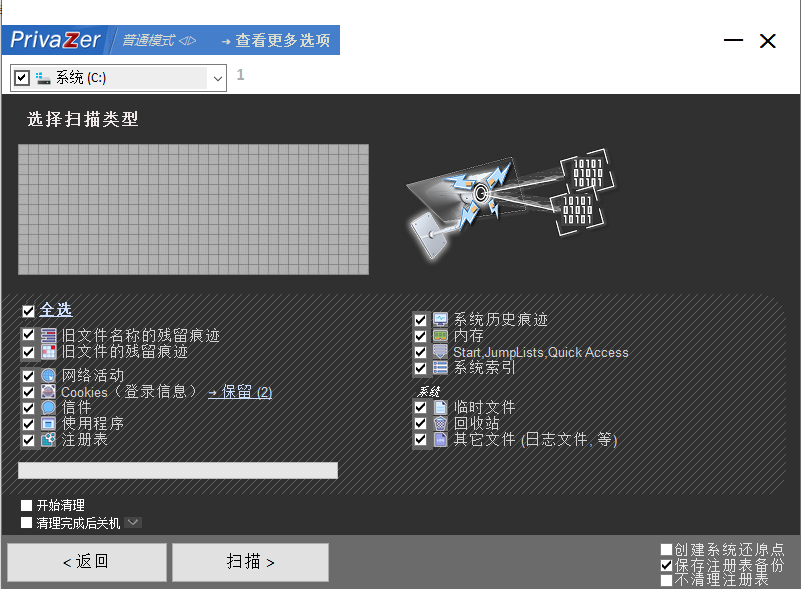The image size is (801, 589).
Task: Uncheck the 系统索引 checkbox
Action: click(x=420, y=368)
